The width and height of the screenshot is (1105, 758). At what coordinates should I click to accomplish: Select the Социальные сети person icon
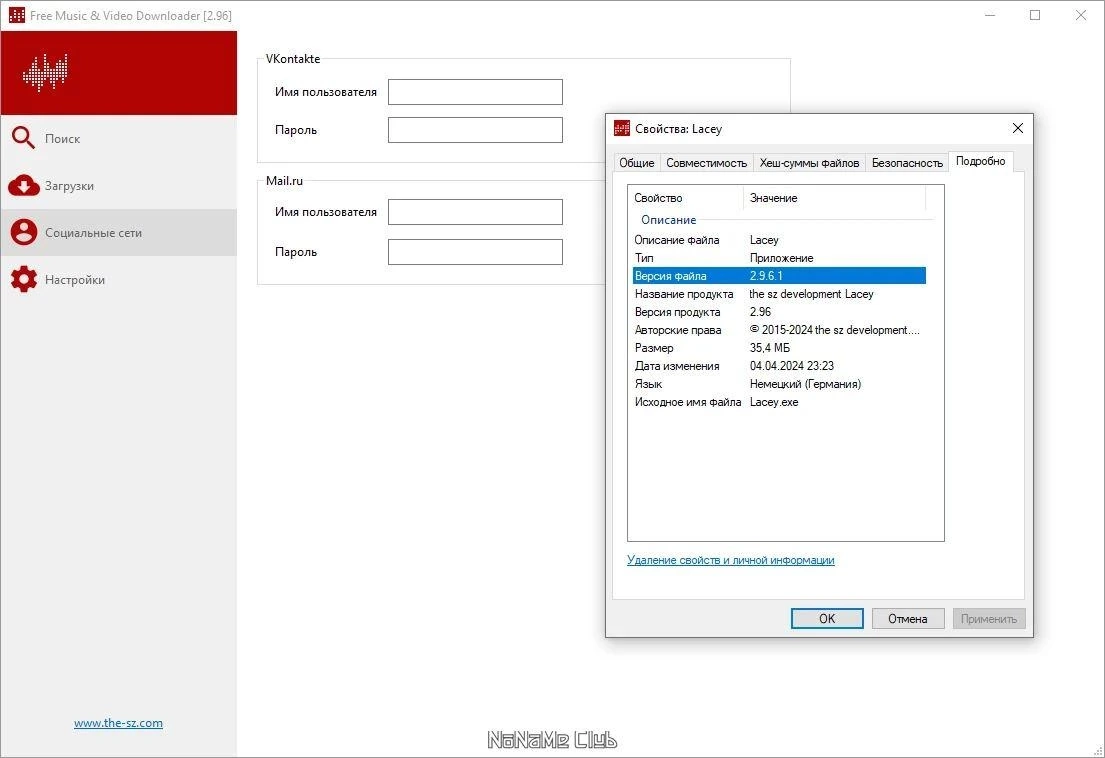pos(23,232)
